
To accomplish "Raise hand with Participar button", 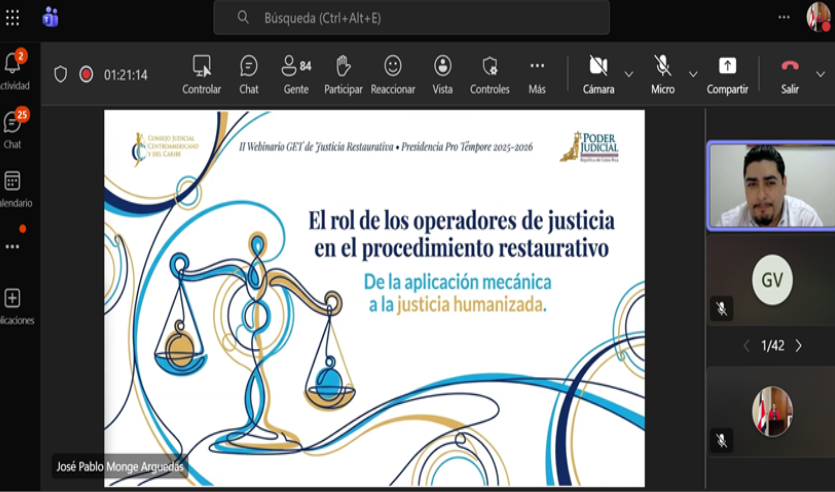I will (343, 73).
